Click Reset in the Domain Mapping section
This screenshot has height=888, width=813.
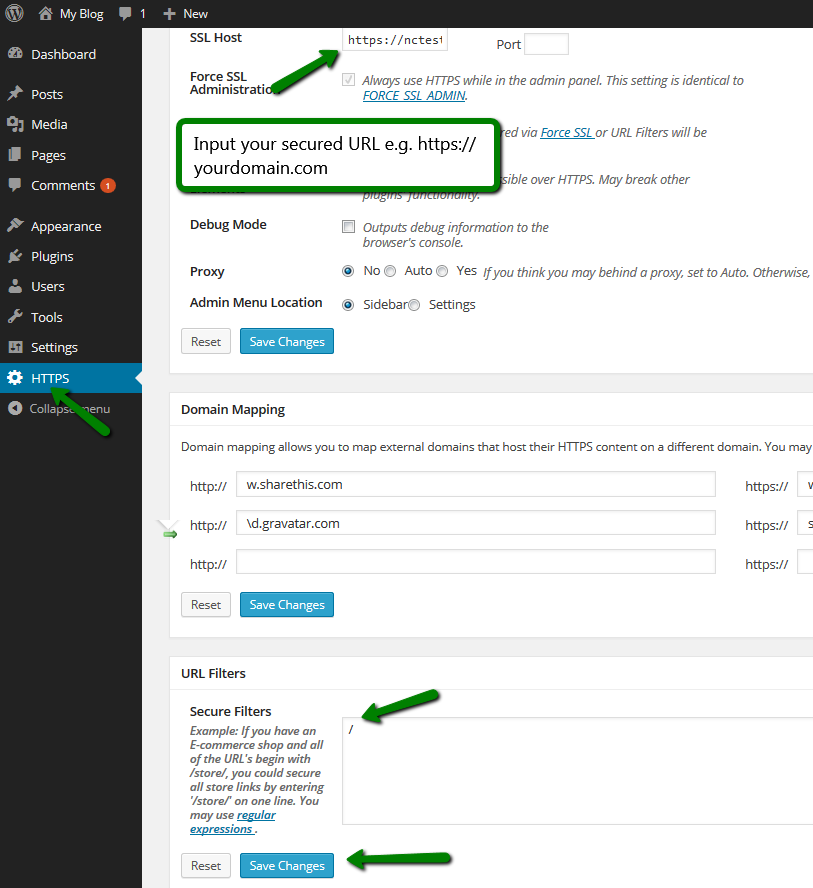click(206, 605)
